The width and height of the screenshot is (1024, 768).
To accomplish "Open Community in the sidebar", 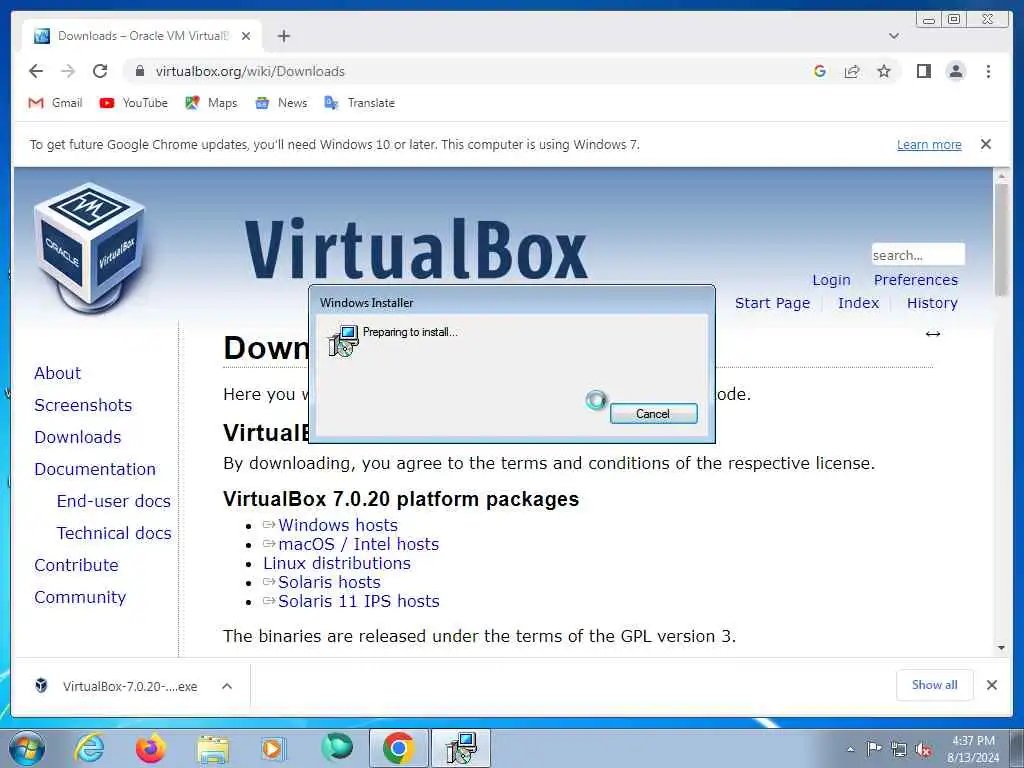I will (x=80, y=597).
